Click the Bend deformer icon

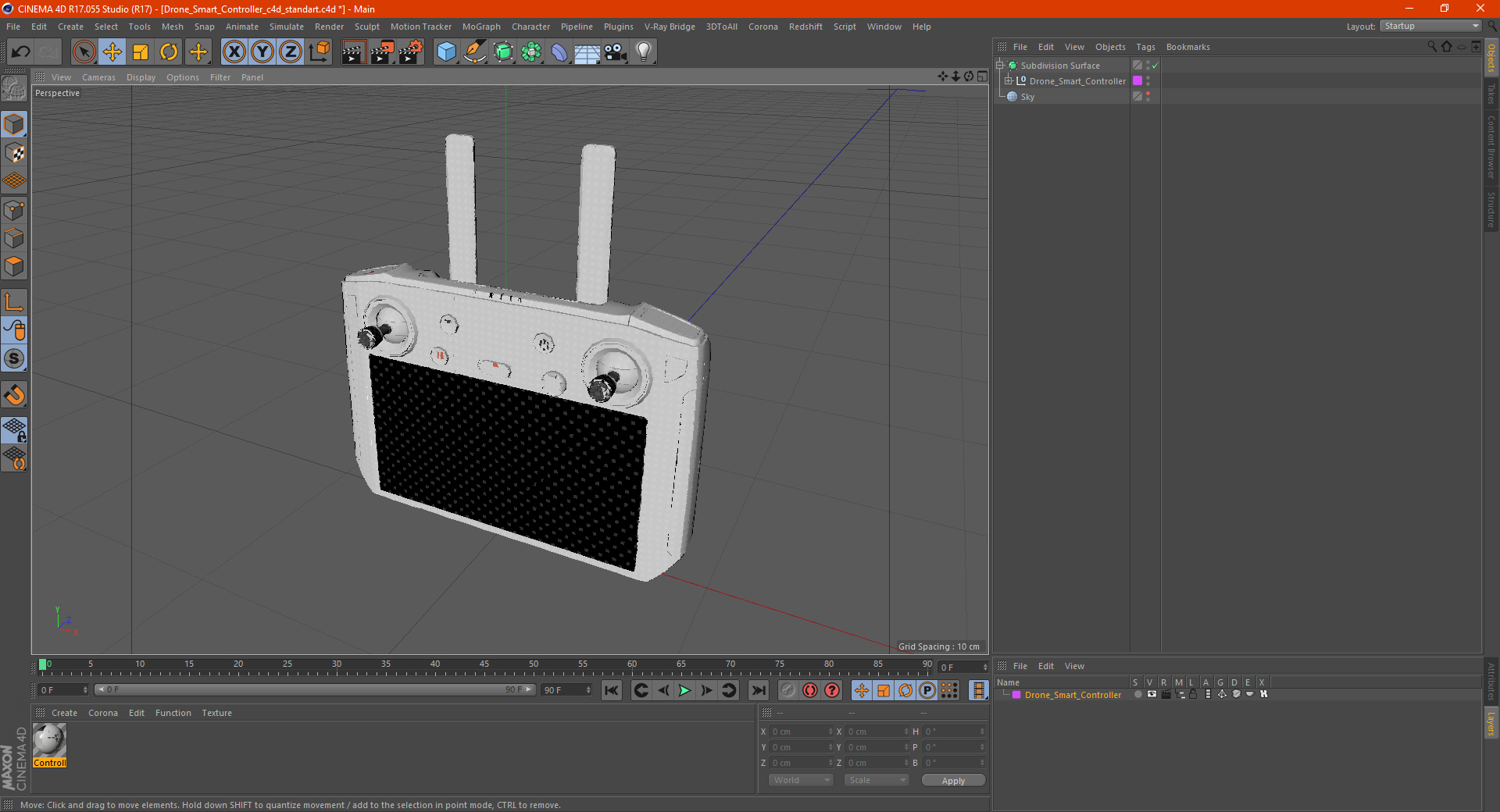(559, 52)
